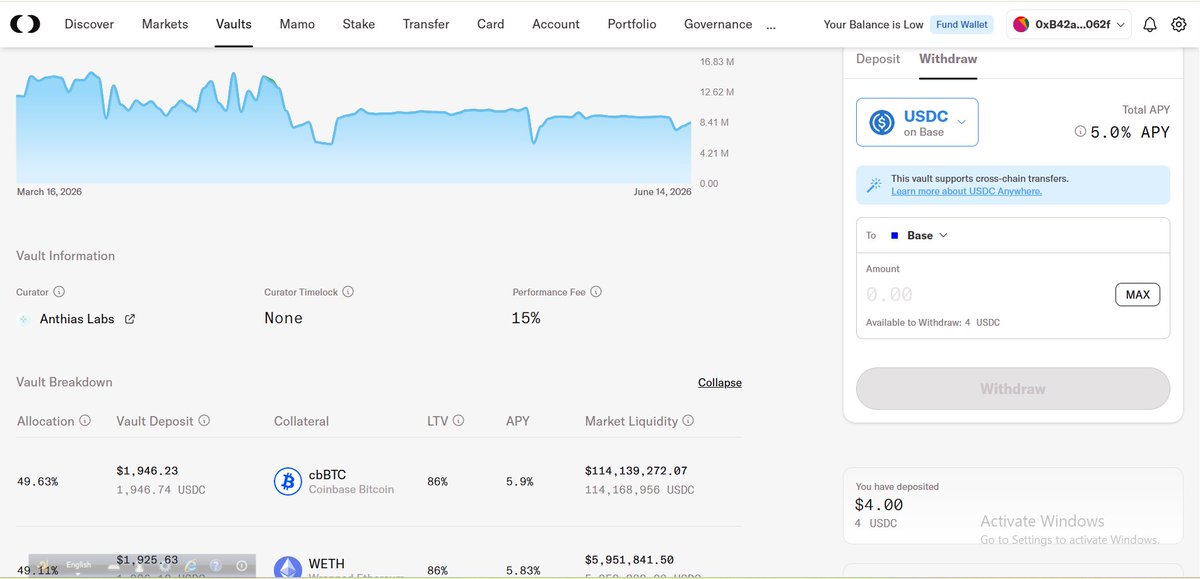Click the withdraw Amount input field
1200x579 pixels.
tap(985, 295)
